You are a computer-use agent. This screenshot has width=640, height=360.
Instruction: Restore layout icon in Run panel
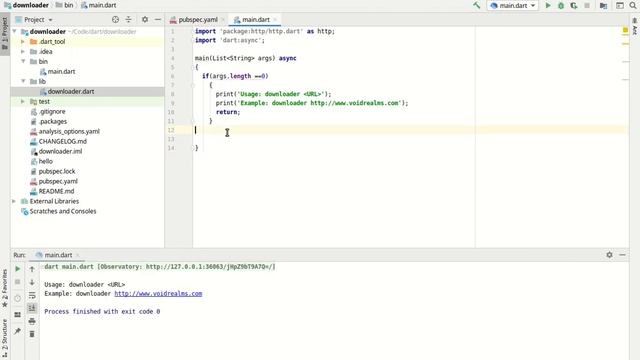18,315
